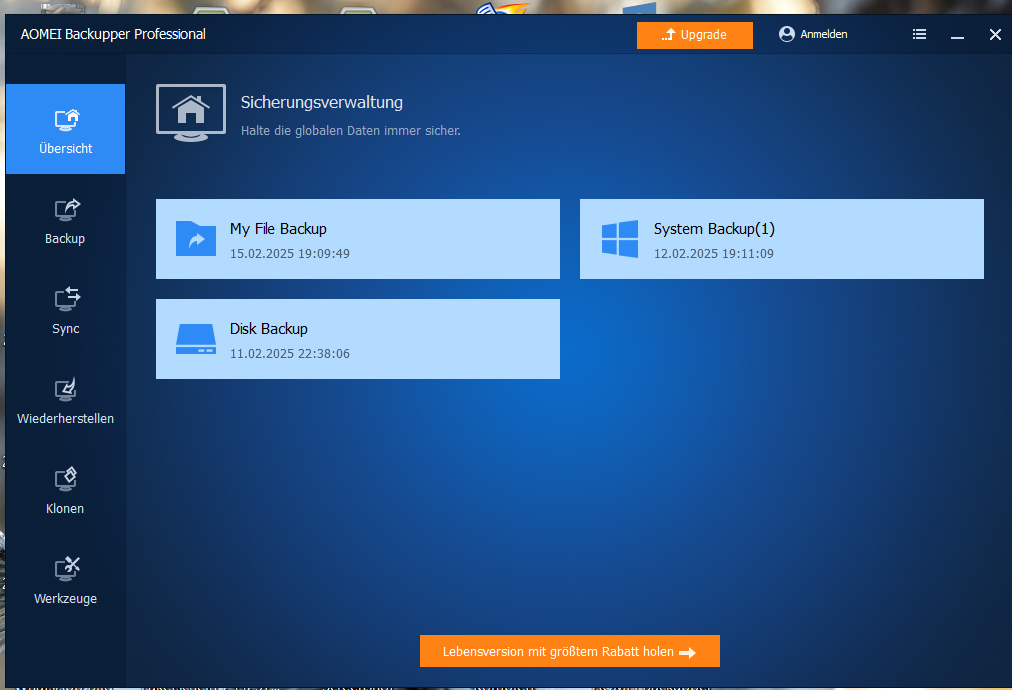
Task: Click the Windows logo on System Backup
Action: (x=620, y=239)
